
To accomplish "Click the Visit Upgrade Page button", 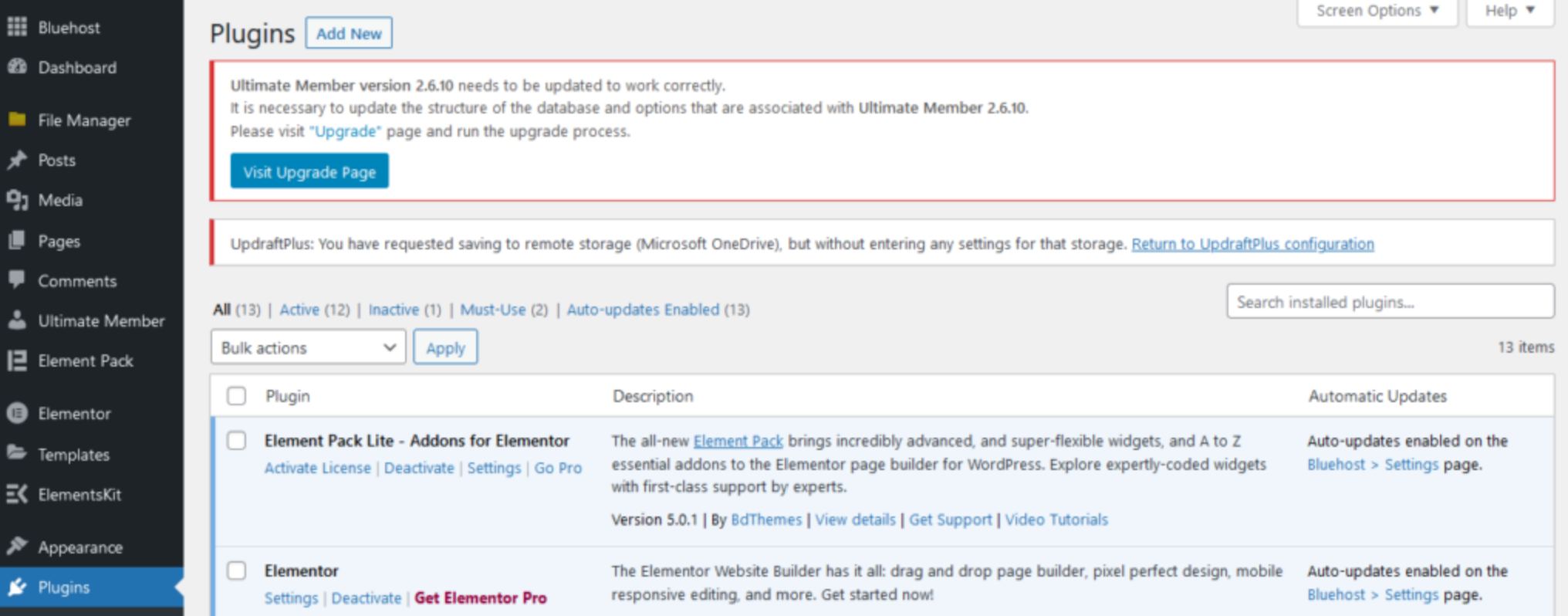I will pyautogui.click(x=309, y=171).
